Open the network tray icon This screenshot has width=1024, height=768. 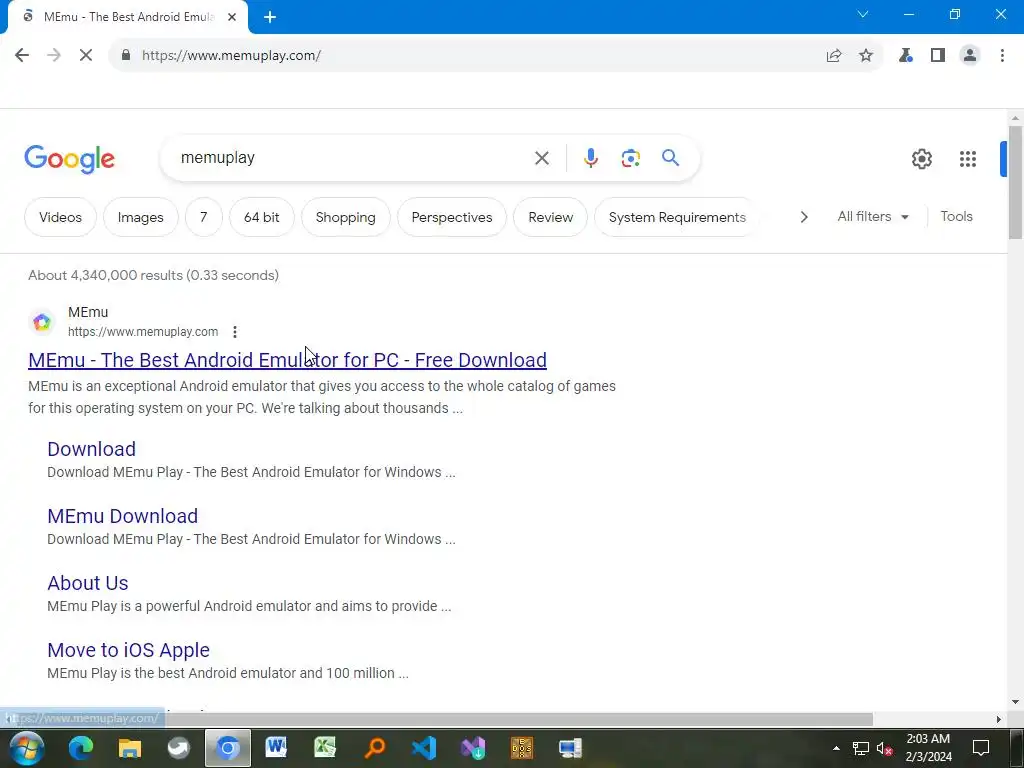click(861, 748)
